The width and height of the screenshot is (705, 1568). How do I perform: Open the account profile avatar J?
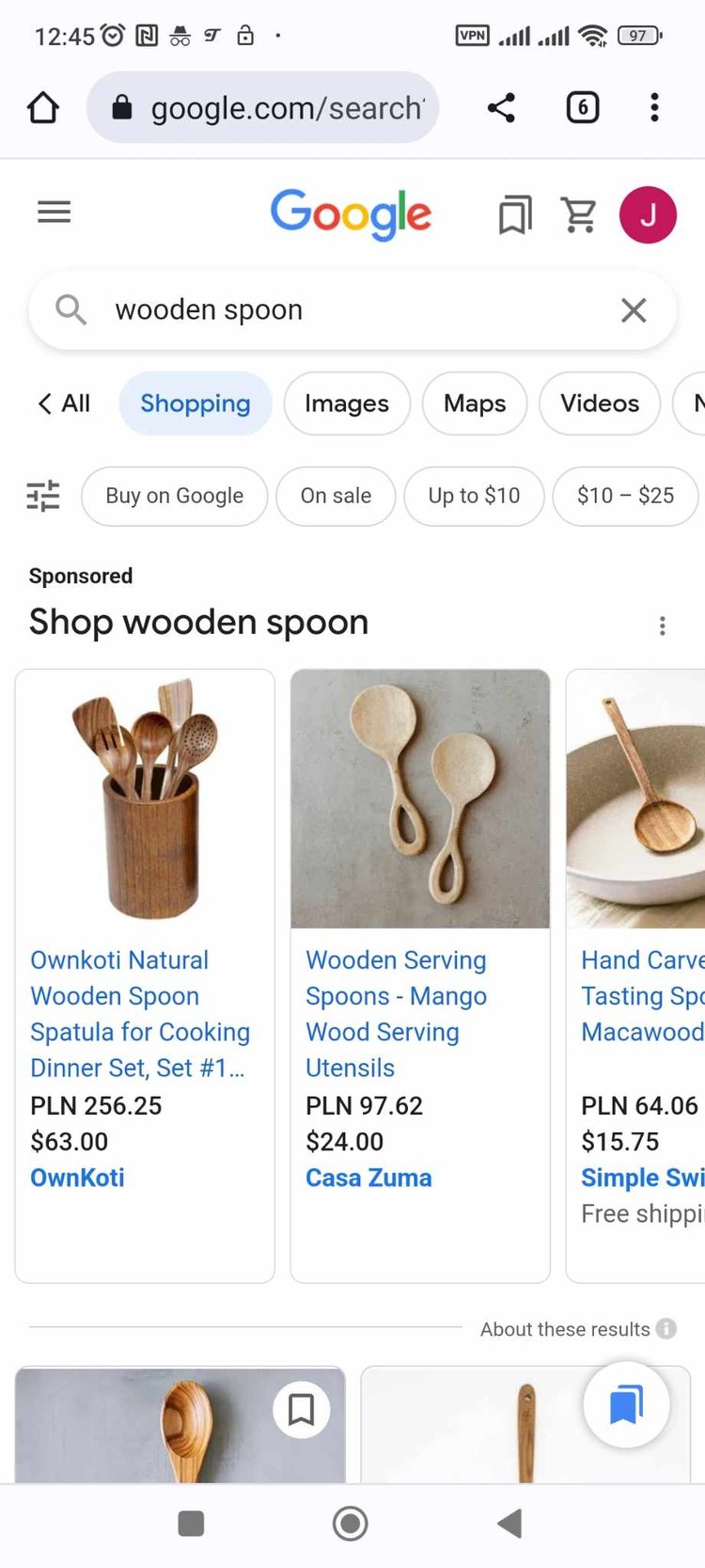click(x=648, y=215)
